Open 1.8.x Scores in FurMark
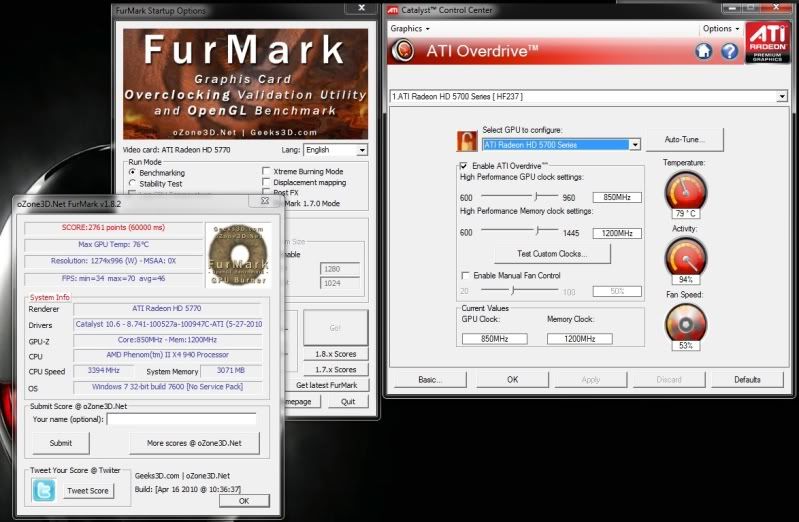 (x=336, y=354)
